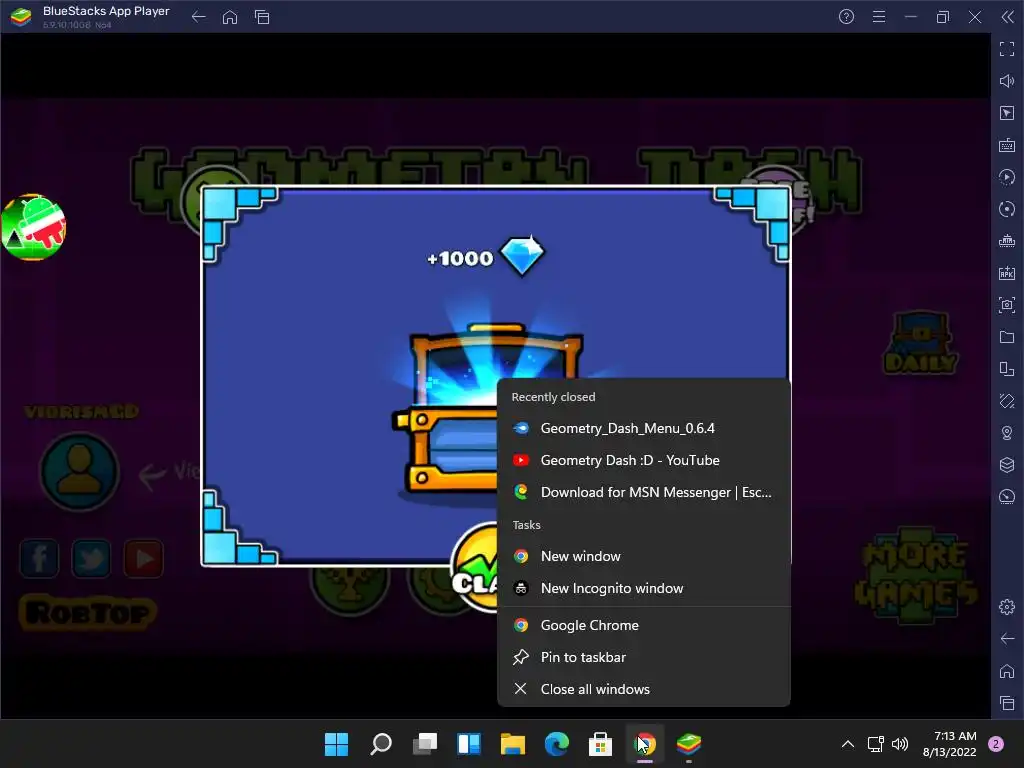Click the Android home icon in sidebar
The height and width of the screenshot is (768, 1024).
point(1007,671)
